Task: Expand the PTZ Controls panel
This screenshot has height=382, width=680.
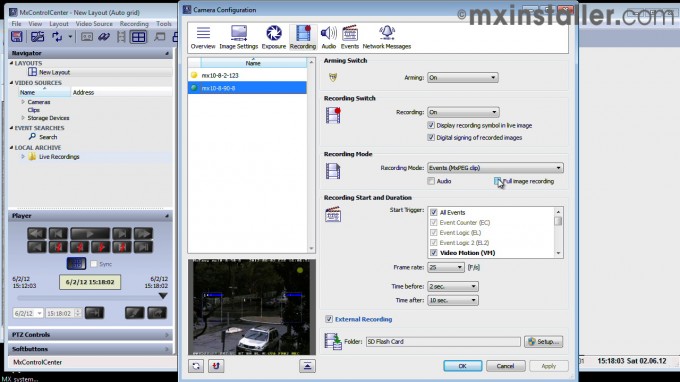Action: (90, 335)
